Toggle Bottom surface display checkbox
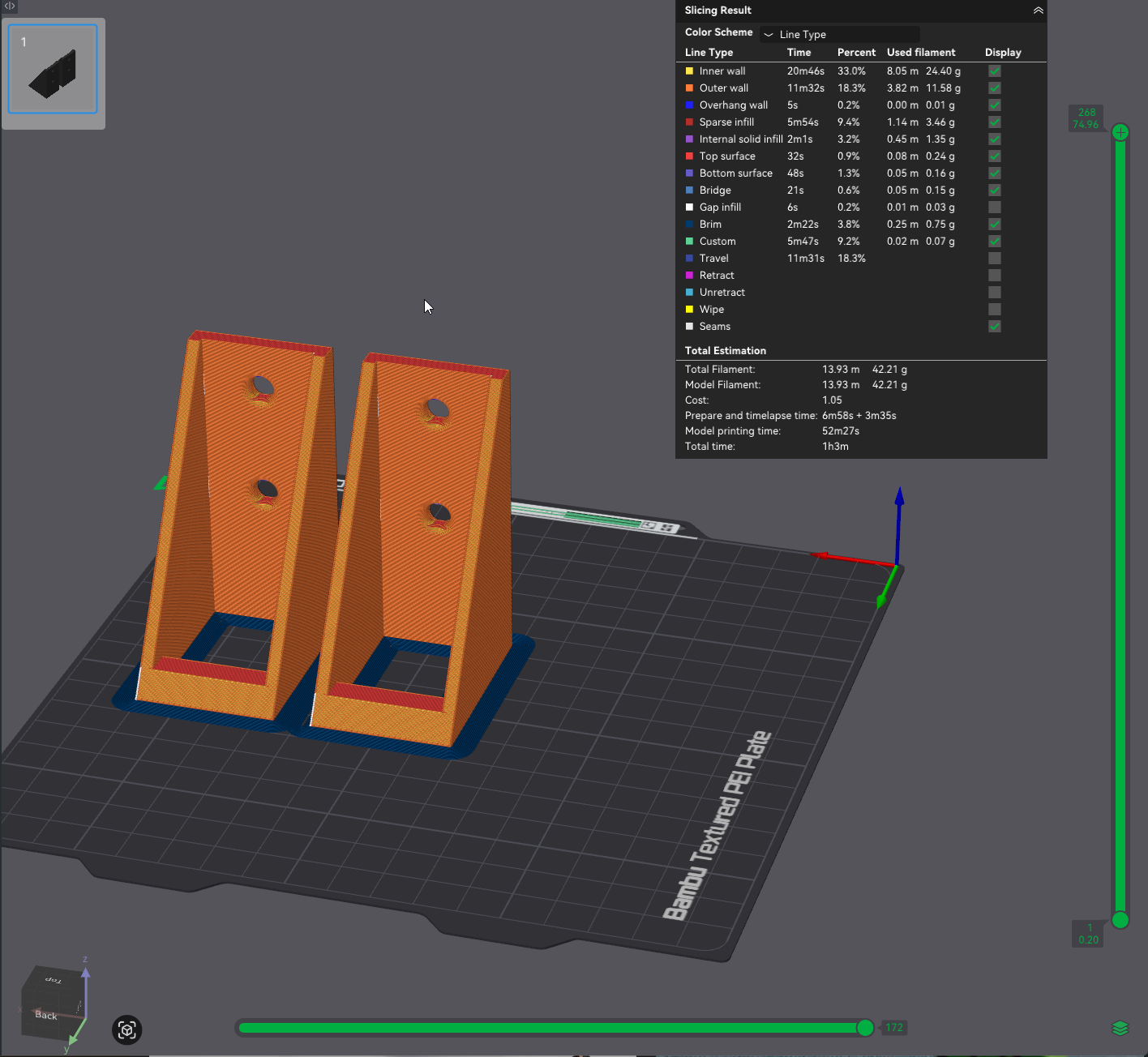The image size is (1148, 1057). 995,173
